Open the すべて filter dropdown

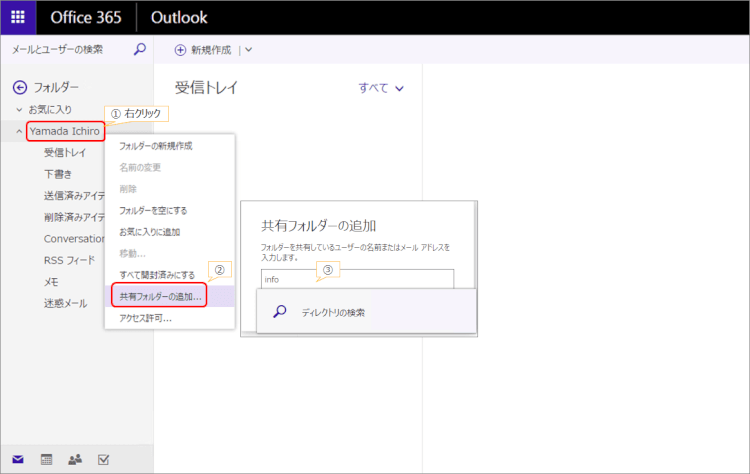click(381, 88)
